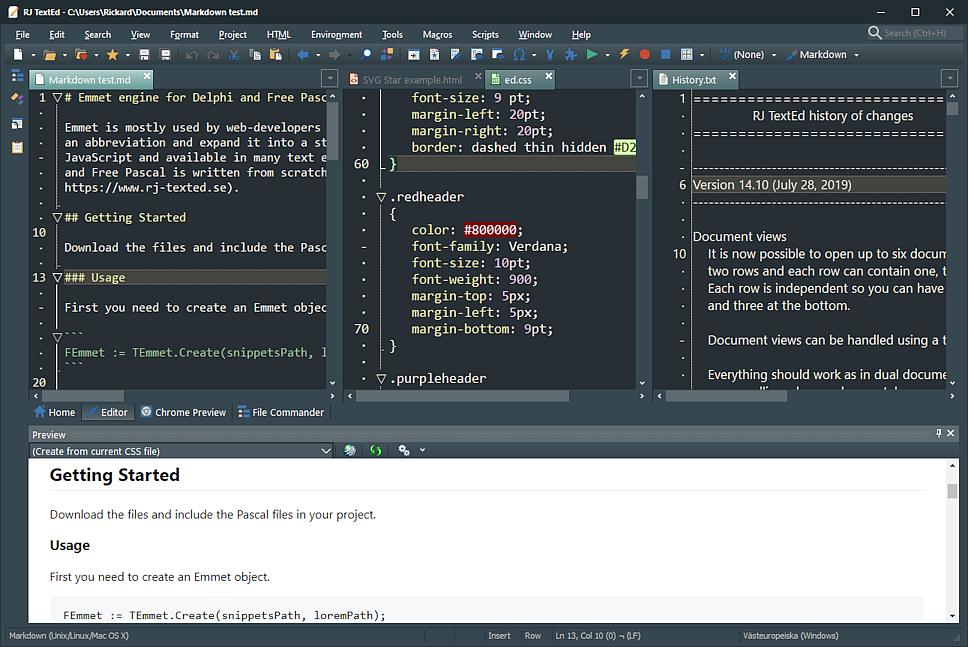The image size is (968, 647).
Task: Click the blue stop square icon
Action: tap(666, 55)
